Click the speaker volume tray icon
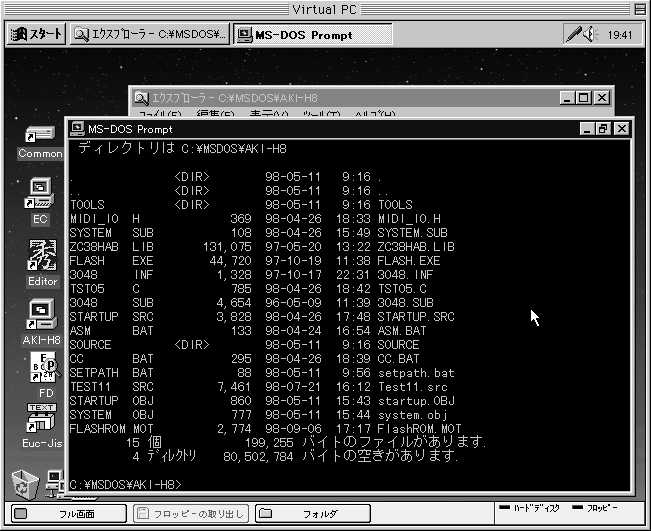Screen dimensions: 651x531 (590, 34)
